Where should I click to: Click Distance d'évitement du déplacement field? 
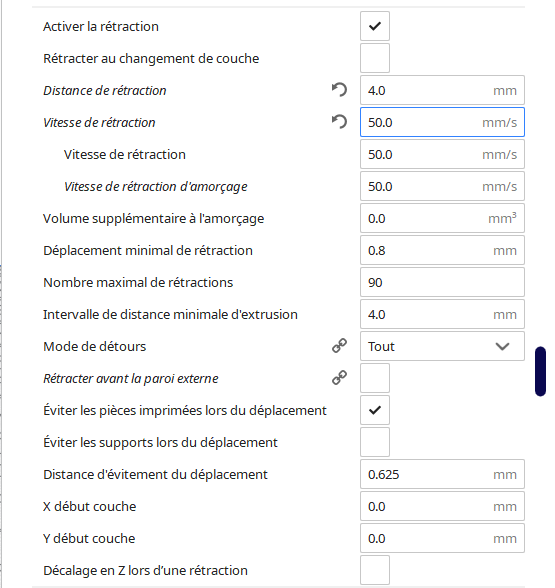tap(442, 474)
